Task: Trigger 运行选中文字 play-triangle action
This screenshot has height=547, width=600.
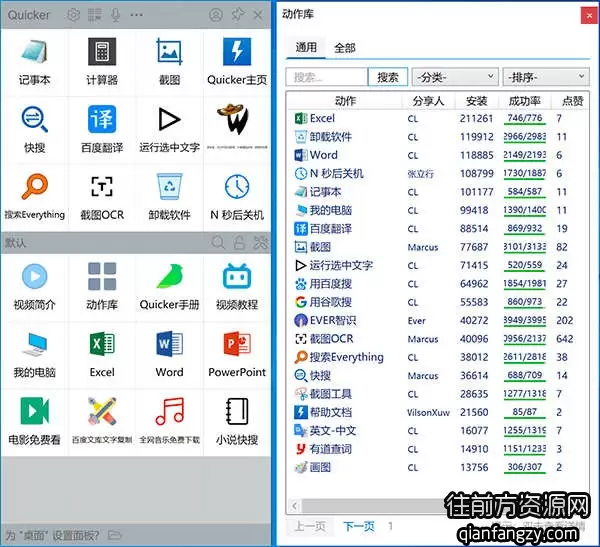Action: (x=170, y=130)
